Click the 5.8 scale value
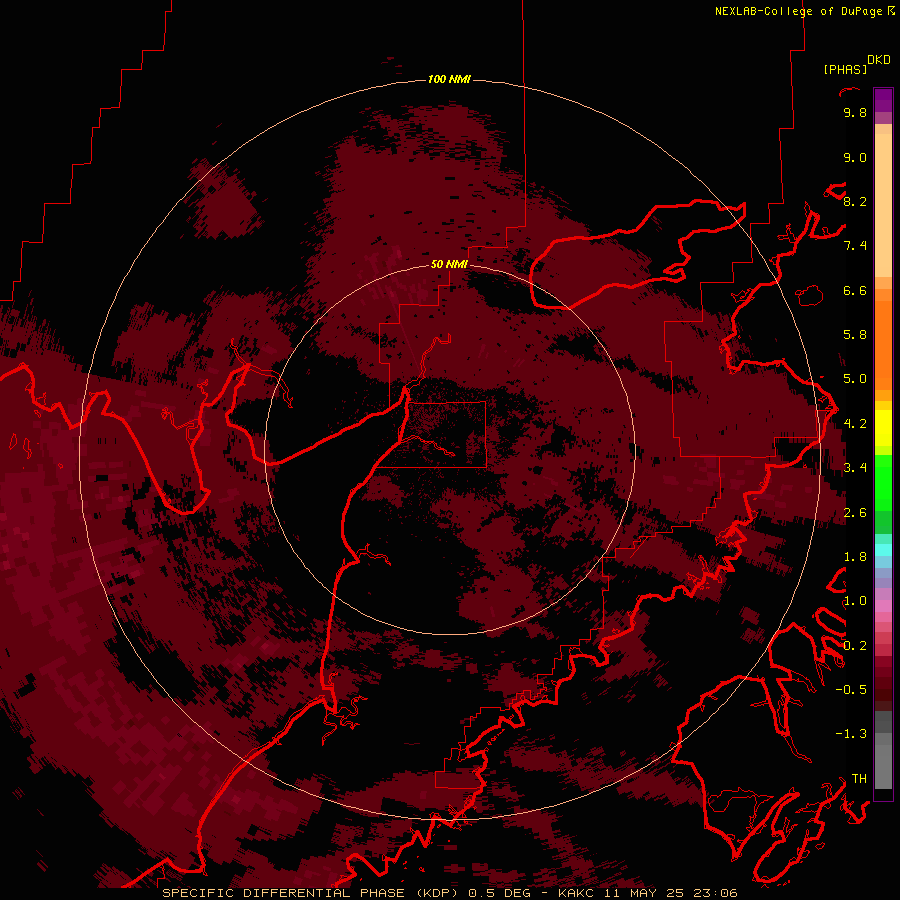Viewport: 900px width, 900px height. click(x=855, y=335)
